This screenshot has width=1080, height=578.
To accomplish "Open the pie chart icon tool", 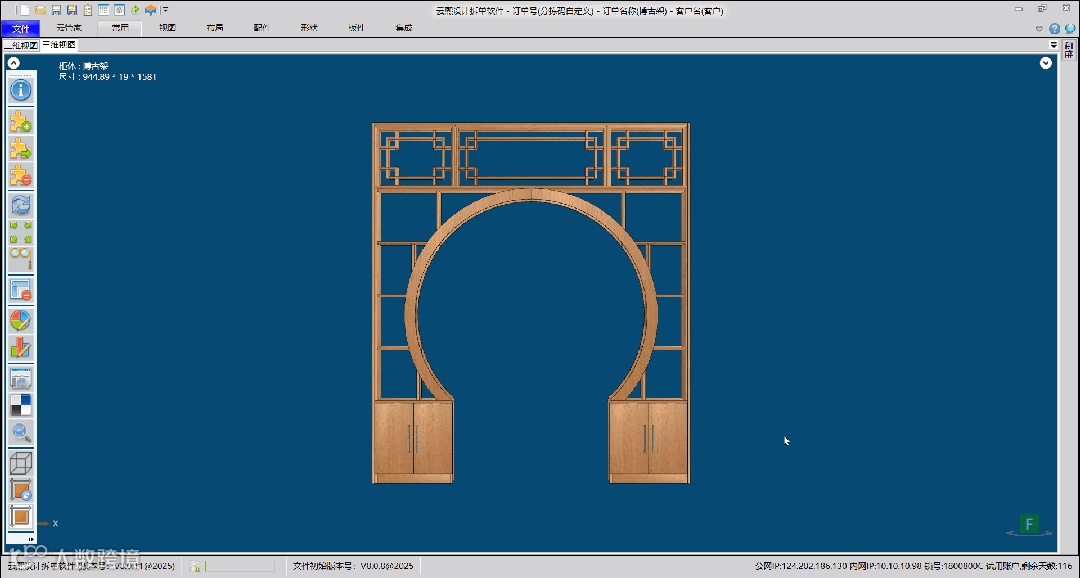I will pyautogui.click(x=20, y=321).
